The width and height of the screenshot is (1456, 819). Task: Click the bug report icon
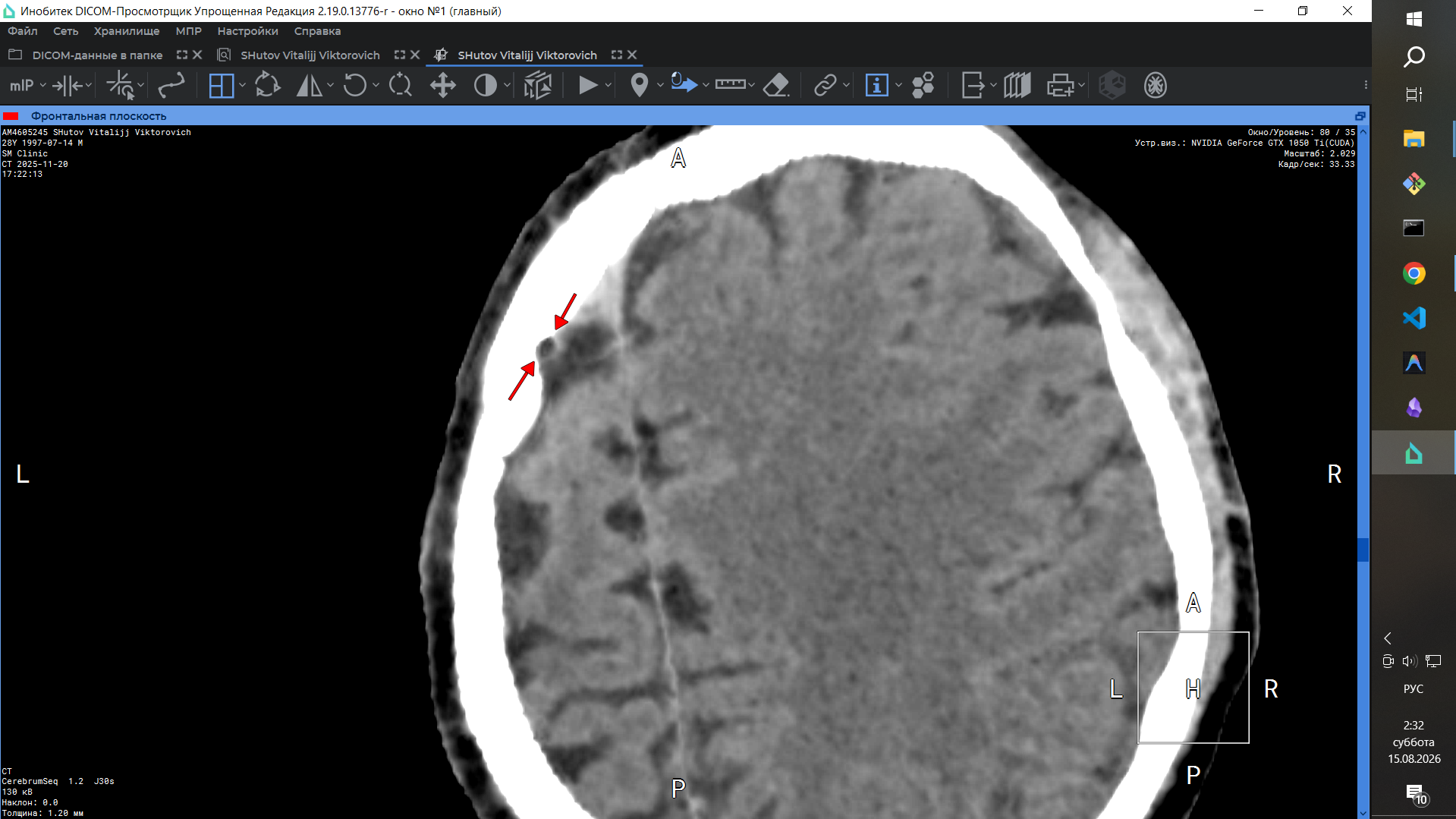click(1156, 85)
